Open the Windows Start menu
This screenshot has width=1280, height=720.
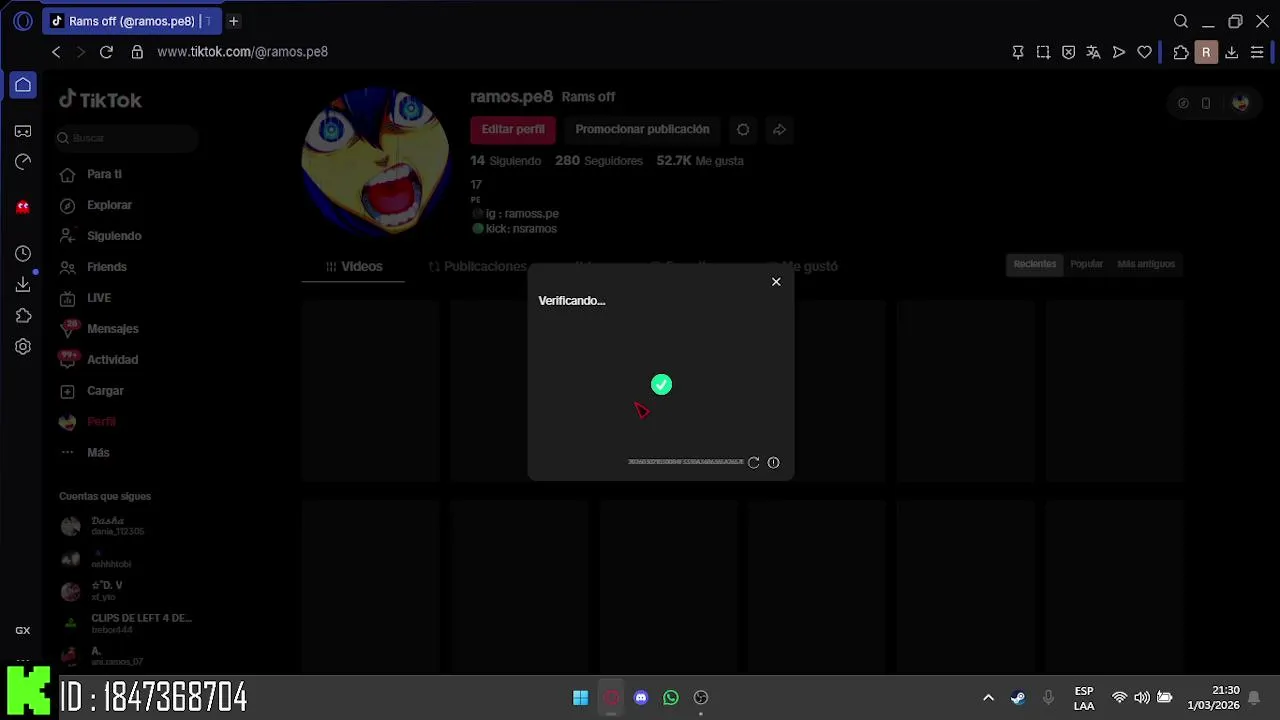[x=580, y=698]
